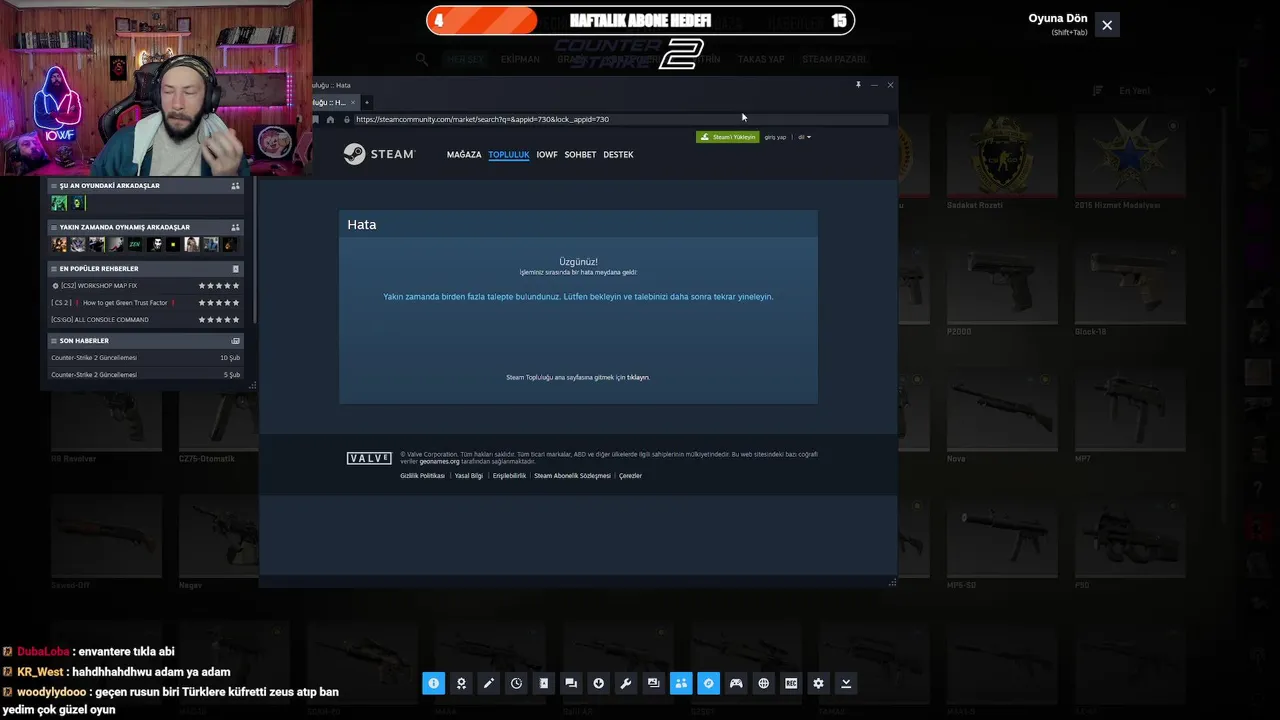Open [CS:GO] ALL CONSOLE COMMAND guide
The image size is (1280, 720).
coord(146,320)
